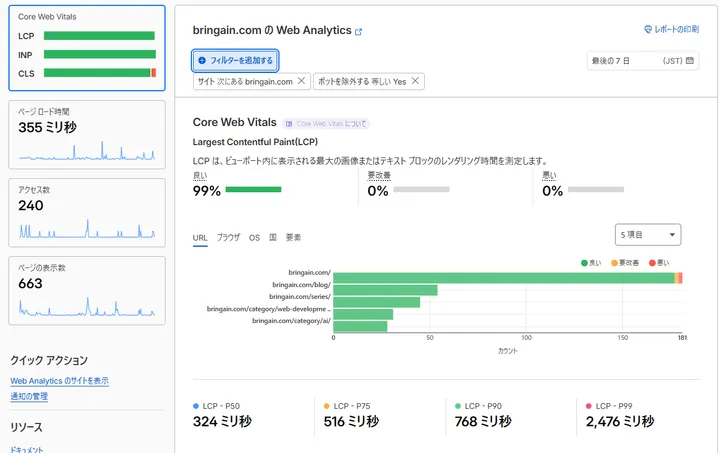The height and width of the screenshot is (453, 720).
Task: Click the LCP bar in Core Web Vitals card
Action: coord(99,36)
